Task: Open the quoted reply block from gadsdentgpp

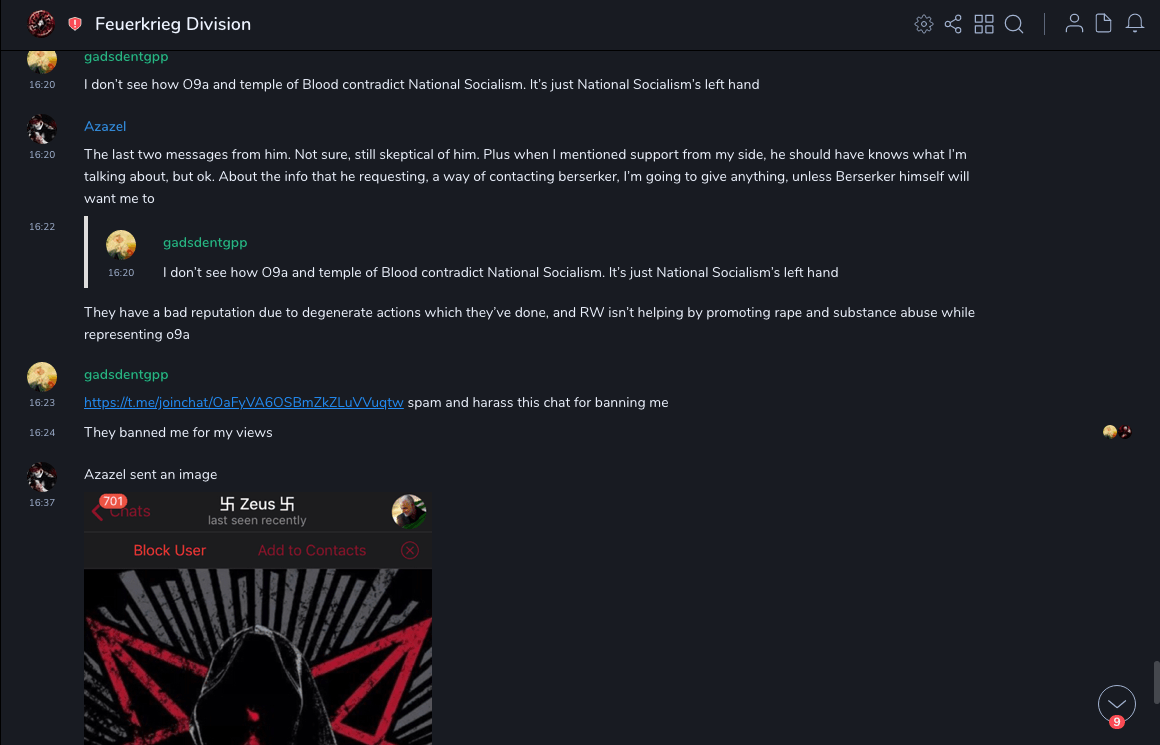Action: point(500,258)
